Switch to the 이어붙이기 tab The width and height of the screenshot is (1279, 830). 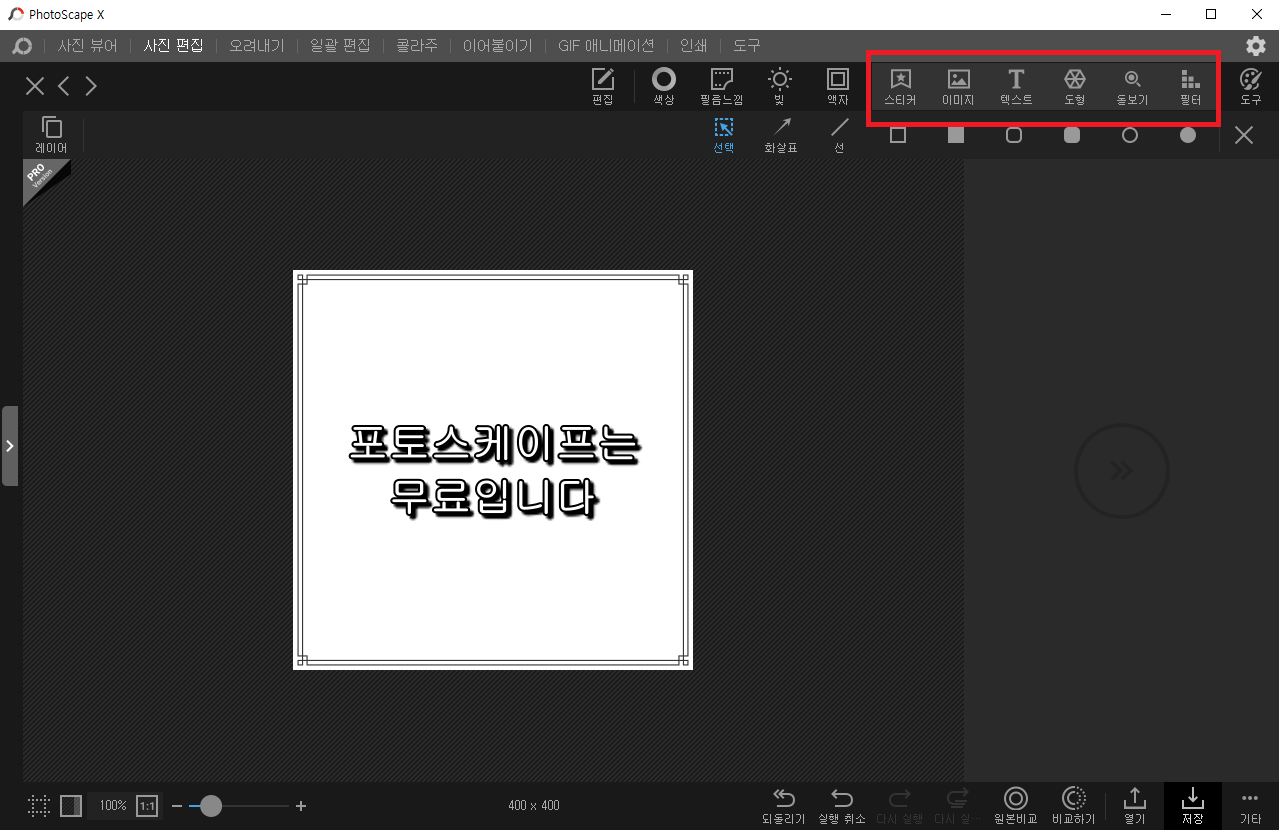[x=497, y=46]
